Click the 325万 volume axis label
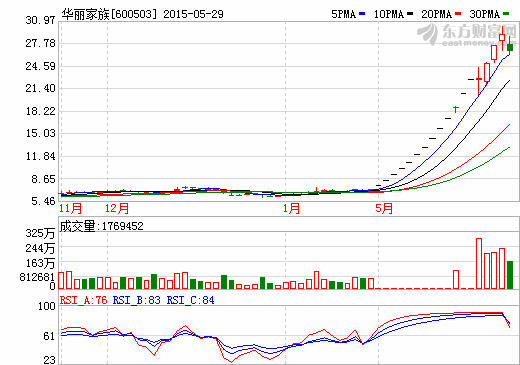 tap(40, 233)
